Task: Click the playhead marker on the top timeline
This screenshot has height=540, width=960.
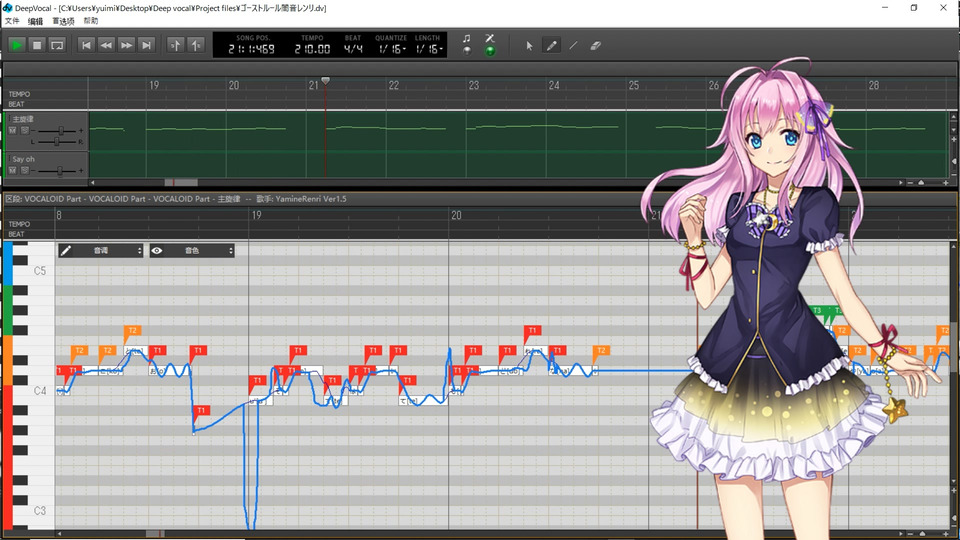Action: point(326,81)
